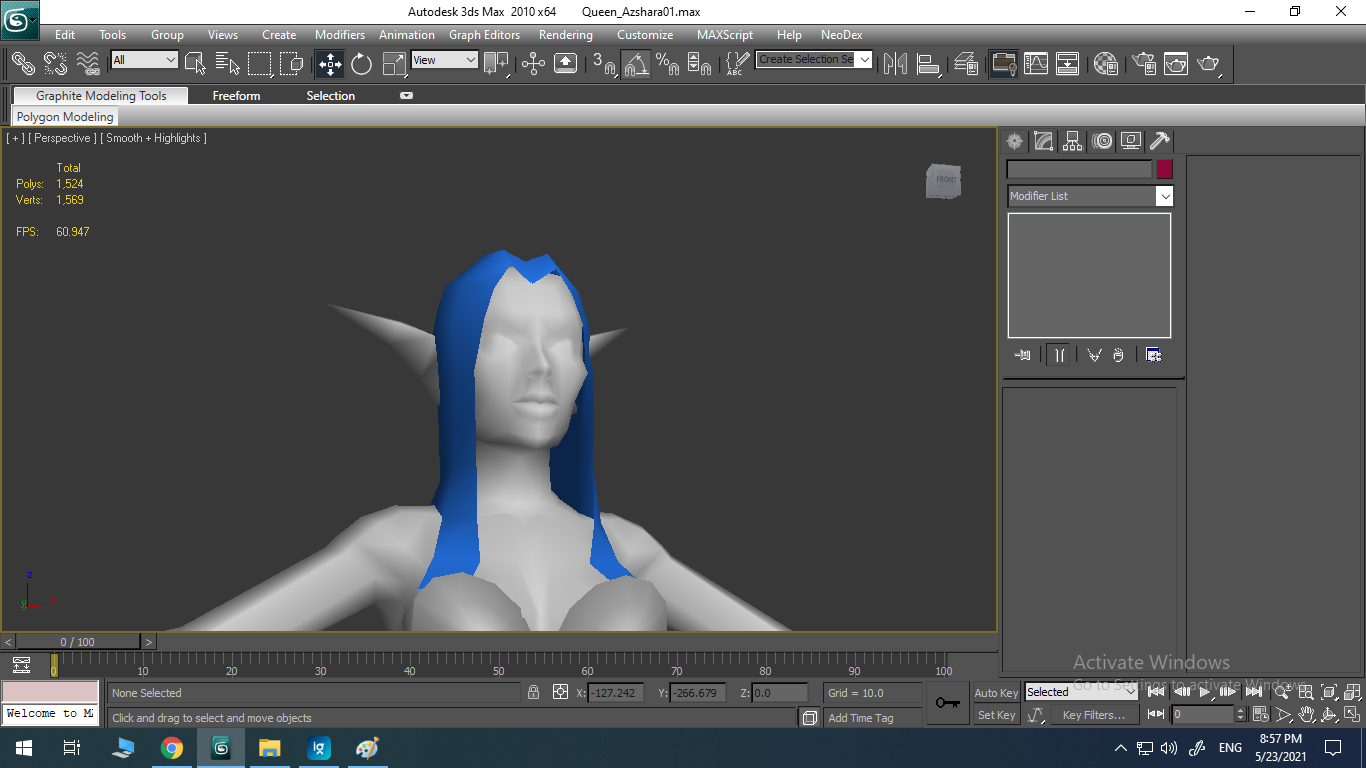Open Rendered Frame Window icon
The width and height of the screenshot is (1366, 768).
[1175, 63]
